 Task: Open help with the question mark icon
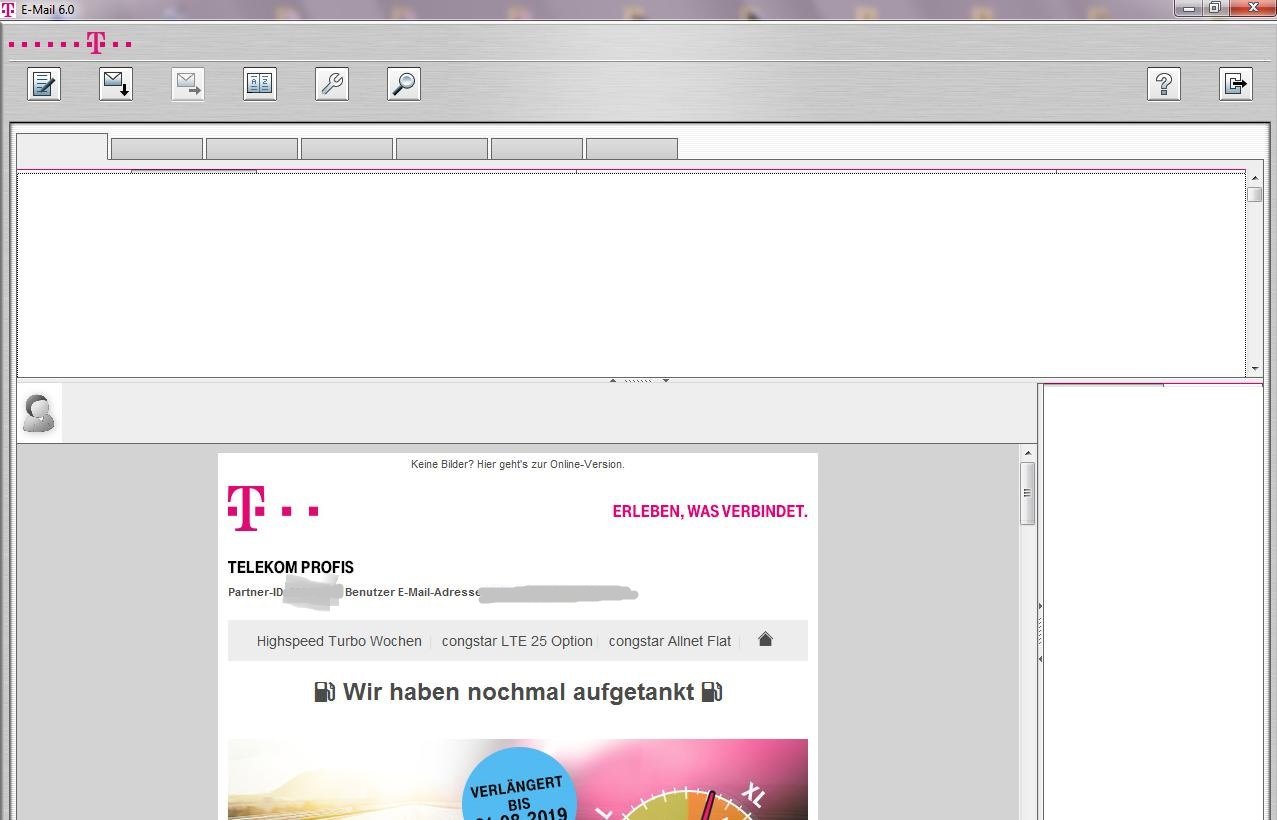point(1164,84)
